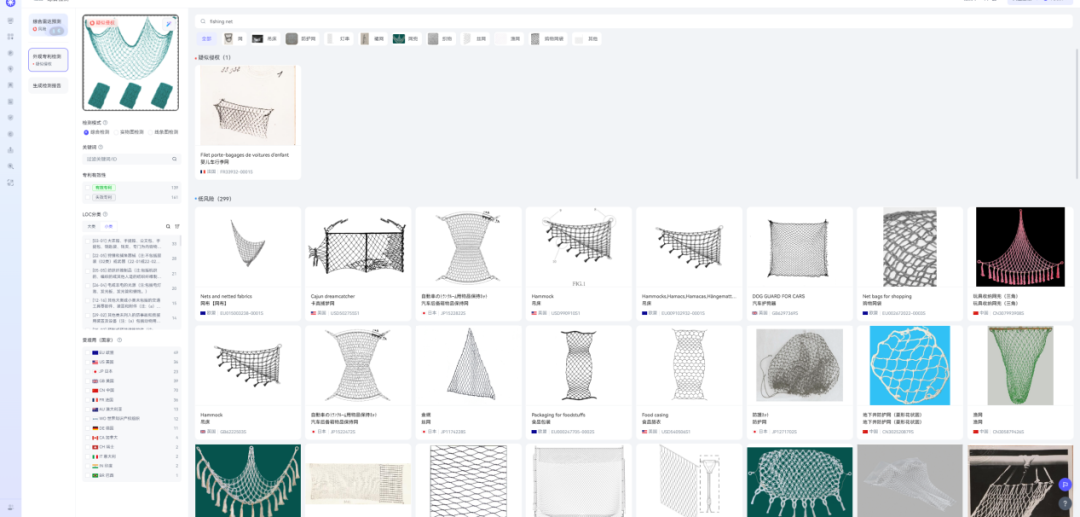Click the help icon next to 关键词
This screenshot has width=1080, height=517.
[101, 147]
